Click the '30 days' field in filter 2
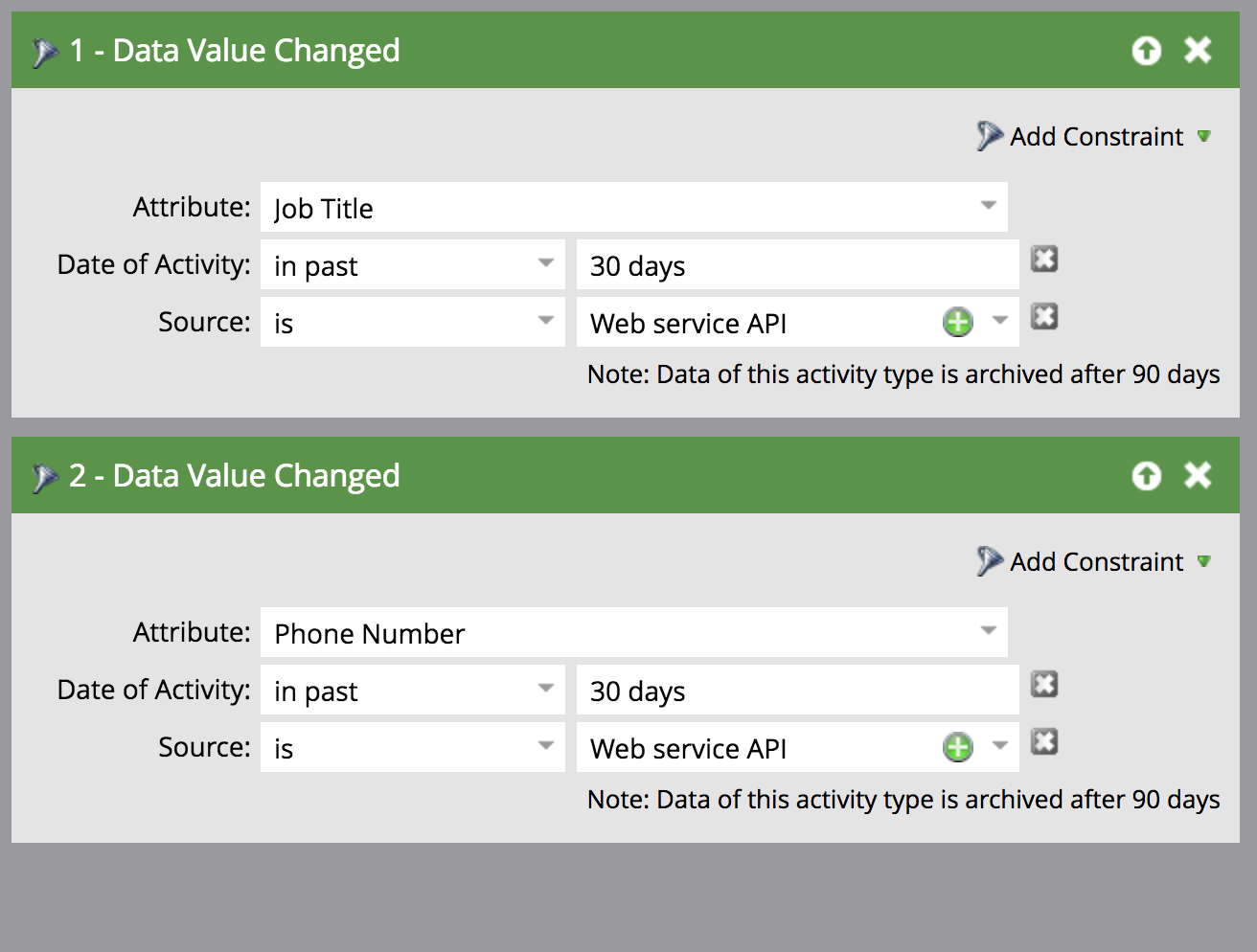The width and height of the screenshot is (1257, 952). pos(798,690)
